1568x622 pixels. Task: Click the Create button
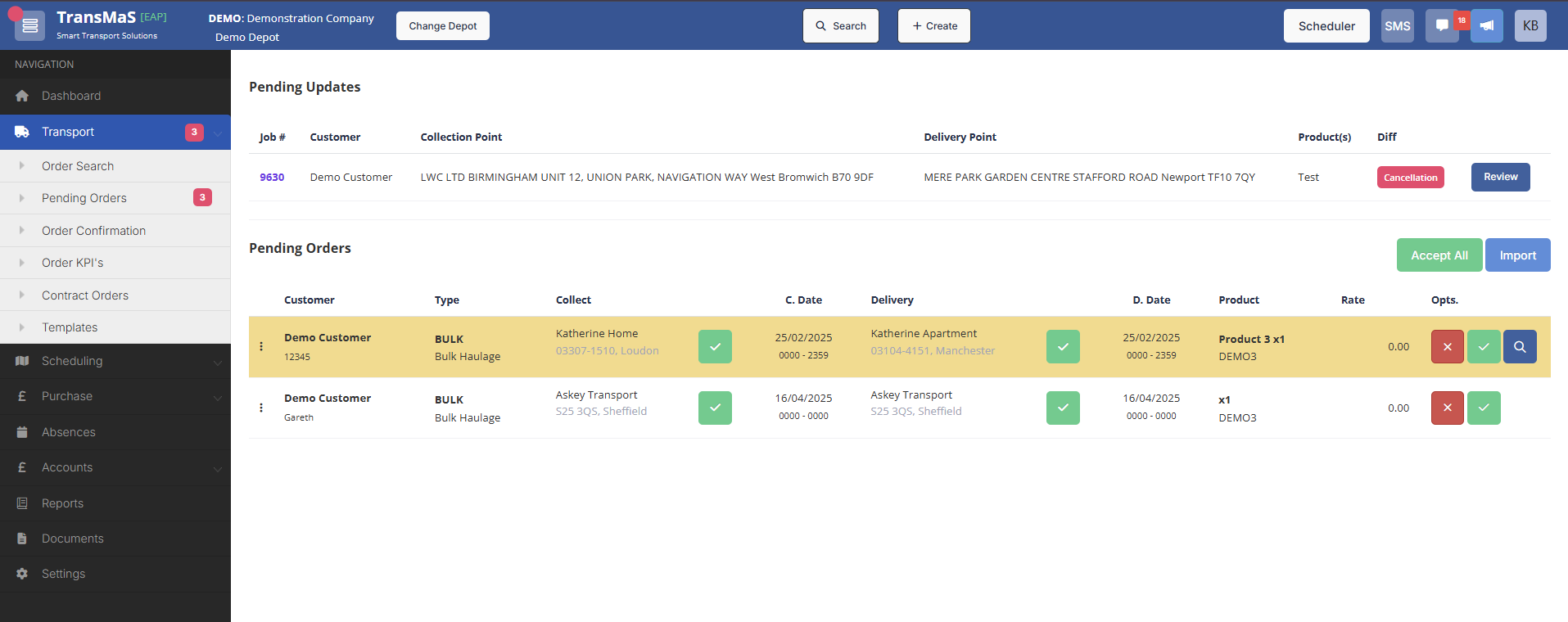(x=934, y=26)
